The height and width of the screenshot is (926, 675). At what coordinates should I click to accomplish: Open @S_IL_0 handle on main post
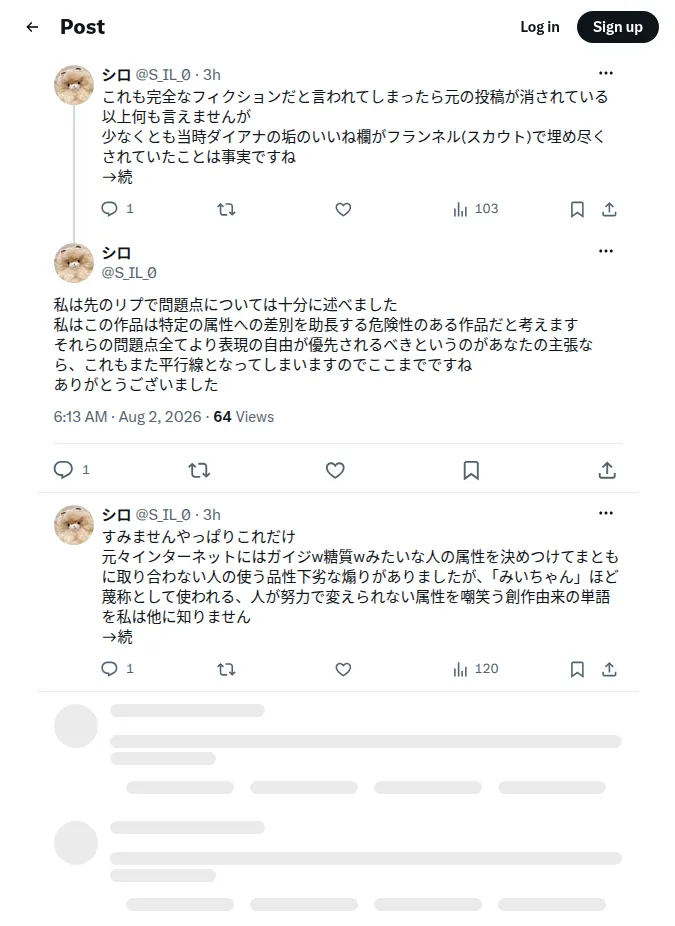coord(129,273)
